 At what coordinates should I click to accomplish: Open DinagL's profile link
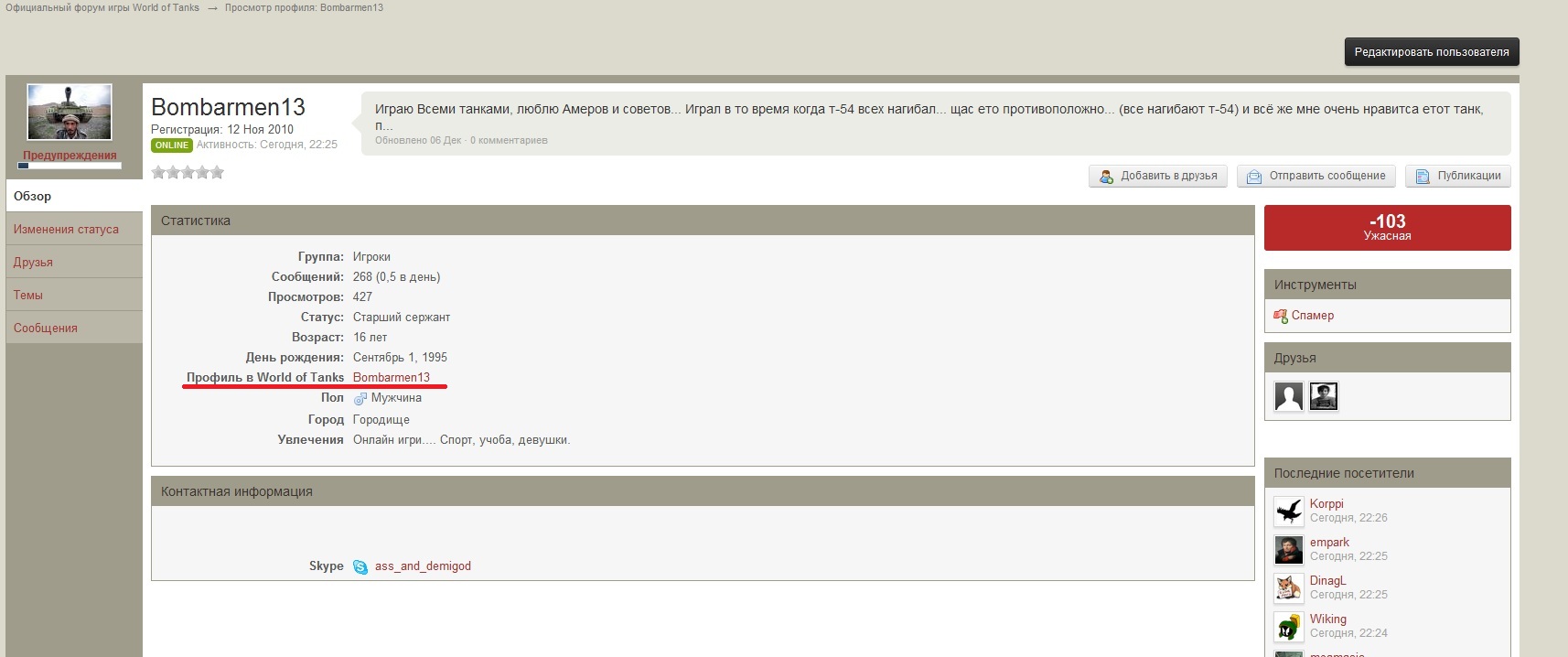pos(1327,581)
